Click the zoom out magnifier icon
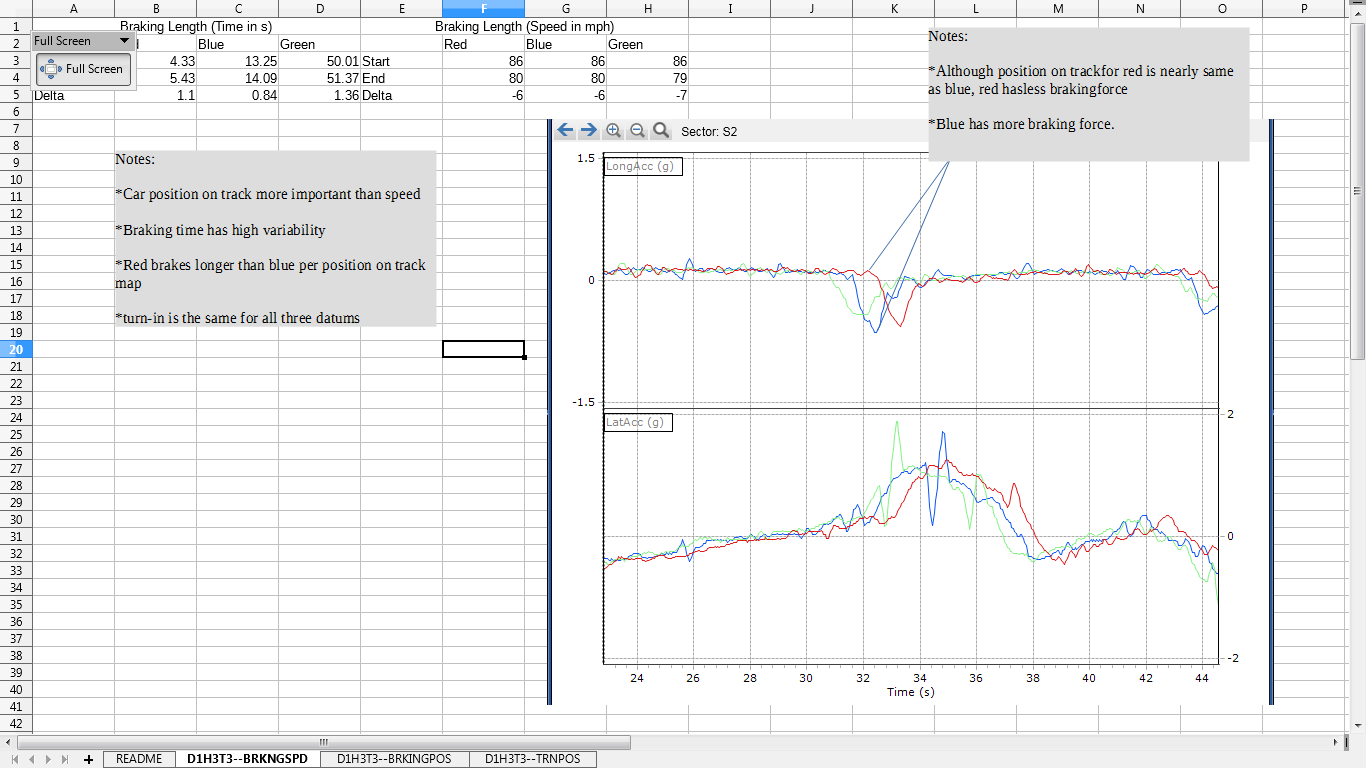Screen dimensions: 1366x768 coord(637,130)
